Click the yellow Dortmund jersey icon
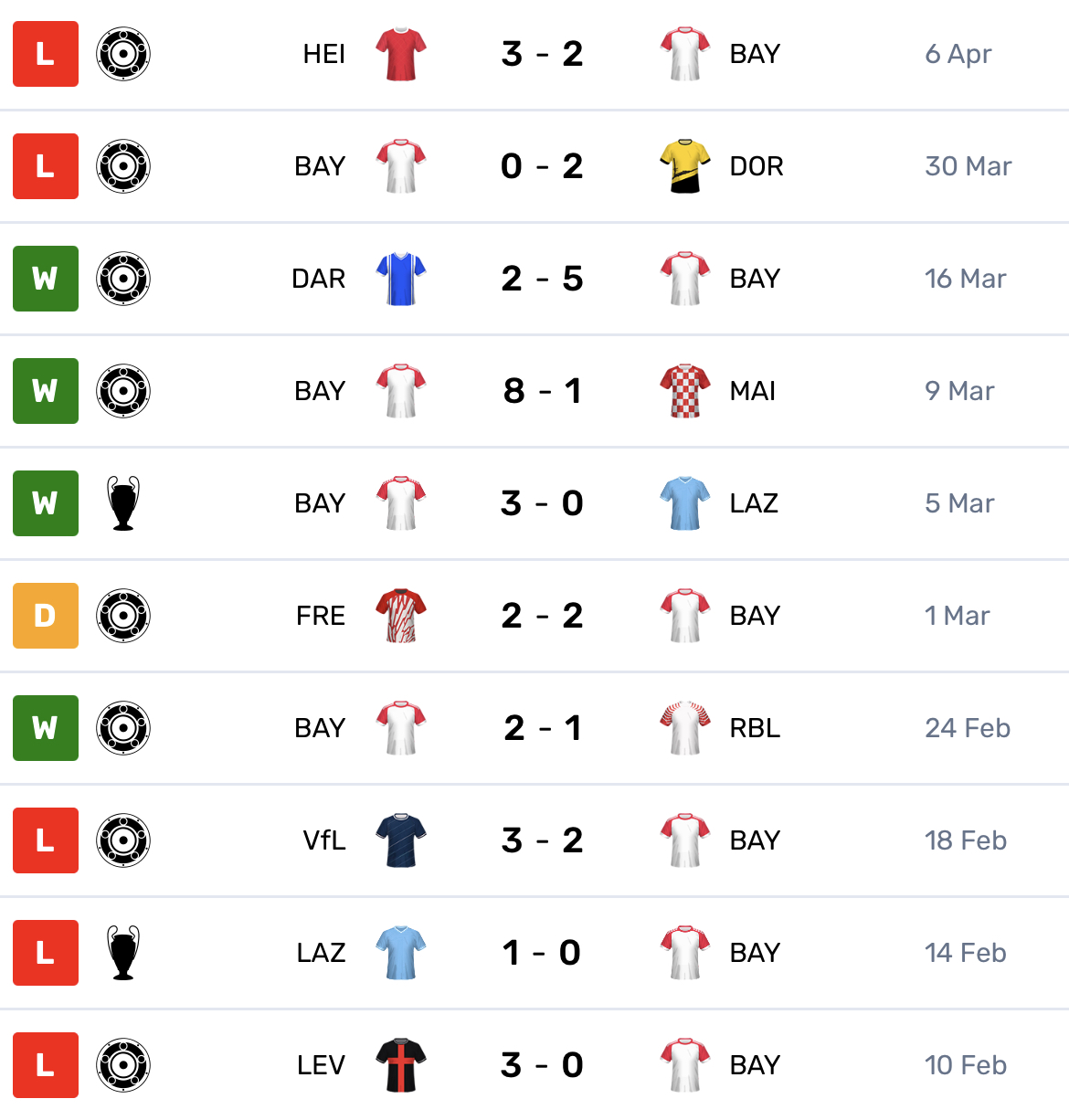 pos(685,166)
